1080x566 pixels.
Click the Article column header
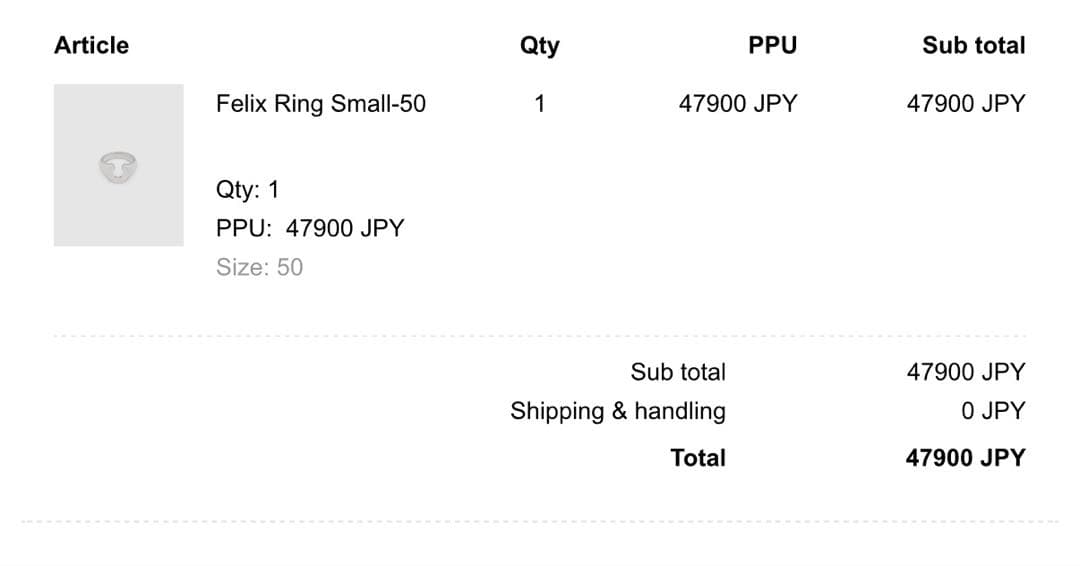coord(91,45)
